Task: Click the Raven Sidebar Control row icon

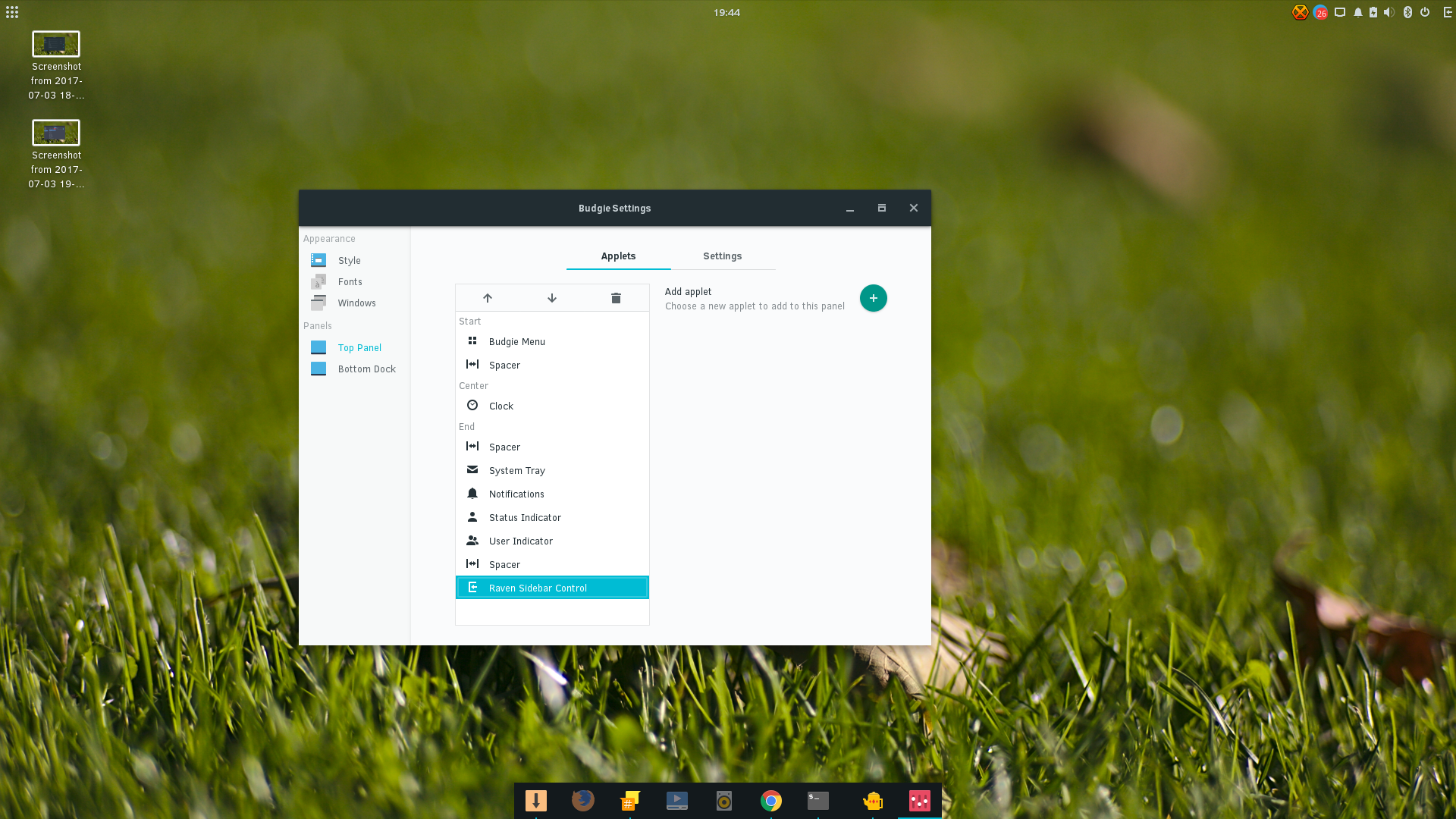Action: (472, 587)
